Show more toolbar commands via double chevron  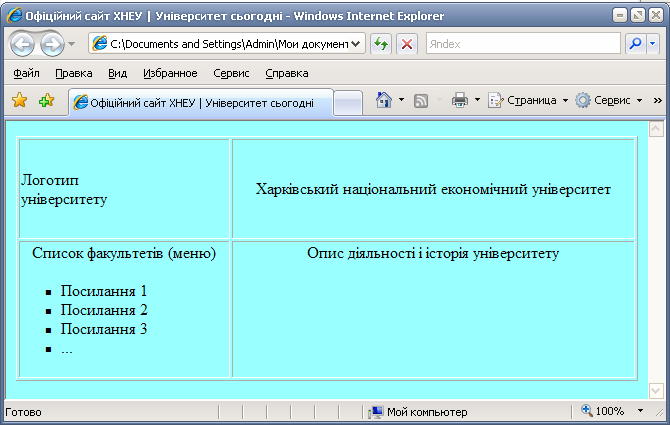pyautogui.click(x=658, y=100)
